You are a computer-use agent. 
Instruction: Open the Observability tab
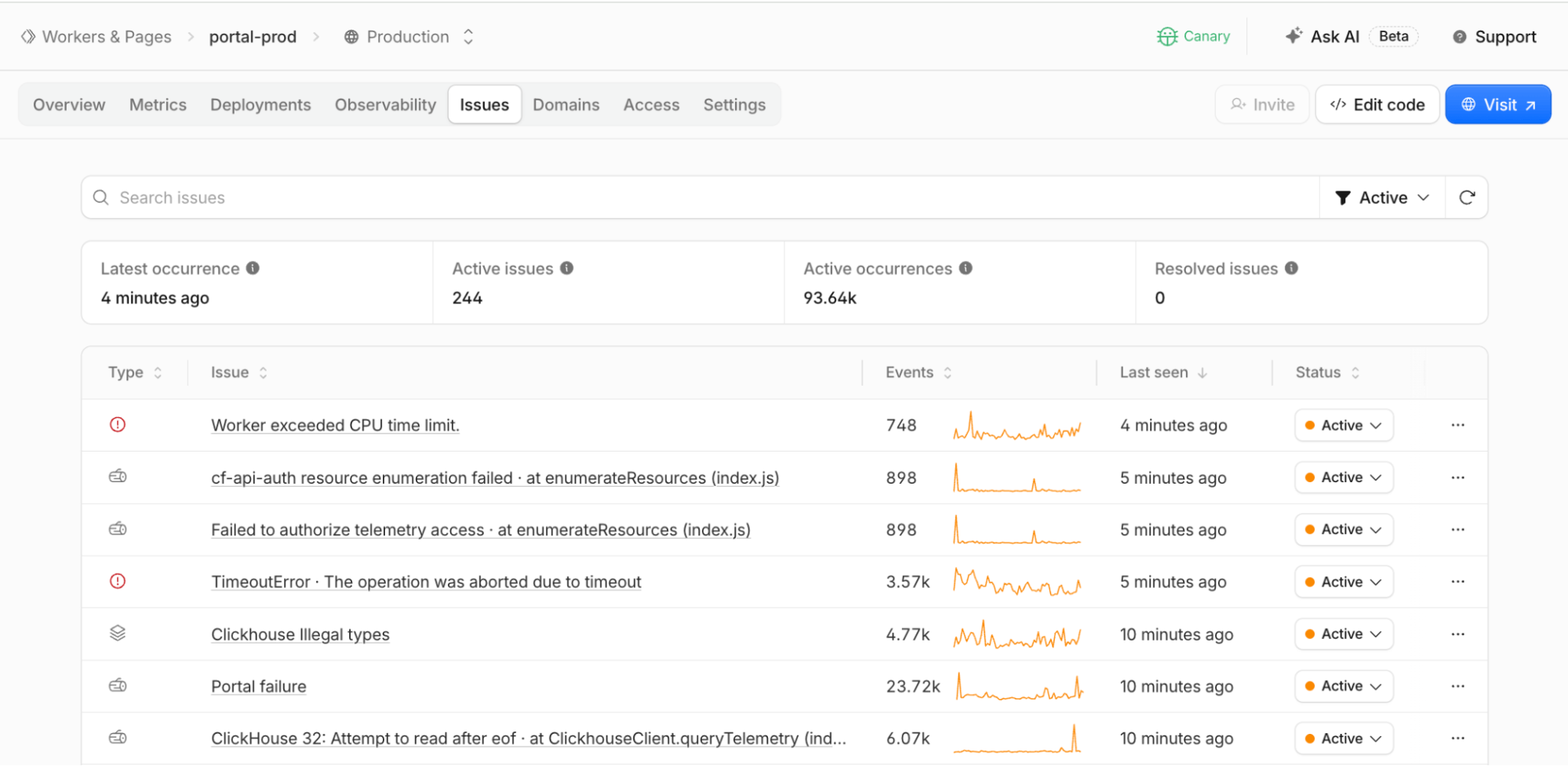click(x=385, y=105)
